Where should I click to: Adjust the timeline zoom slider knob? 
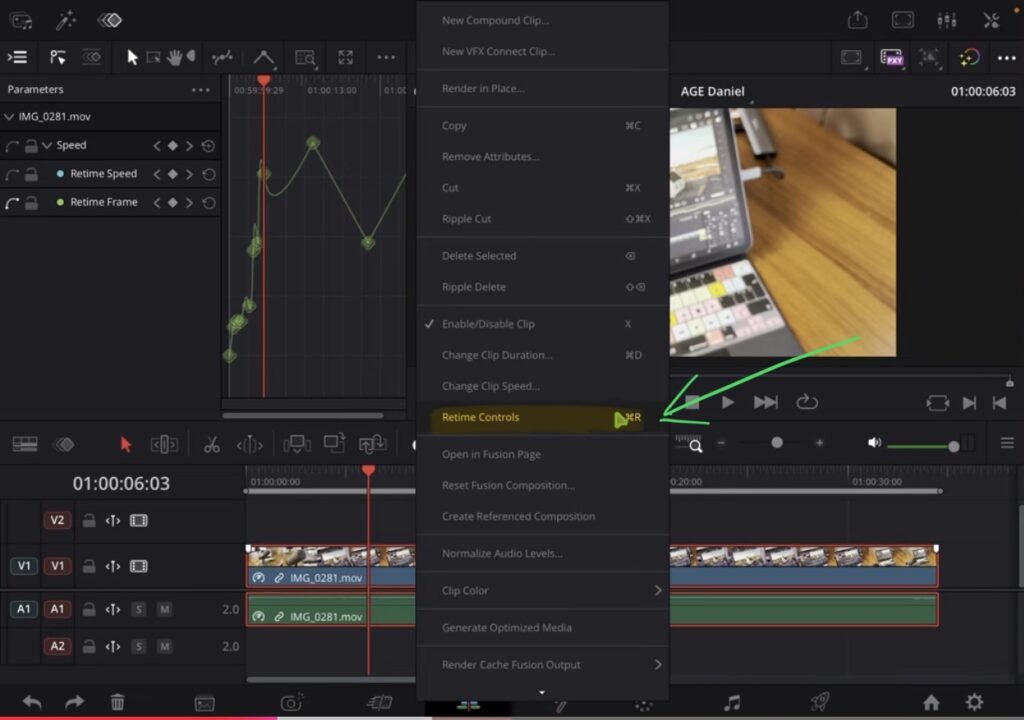pyautogui.click(x=776, y=443)
